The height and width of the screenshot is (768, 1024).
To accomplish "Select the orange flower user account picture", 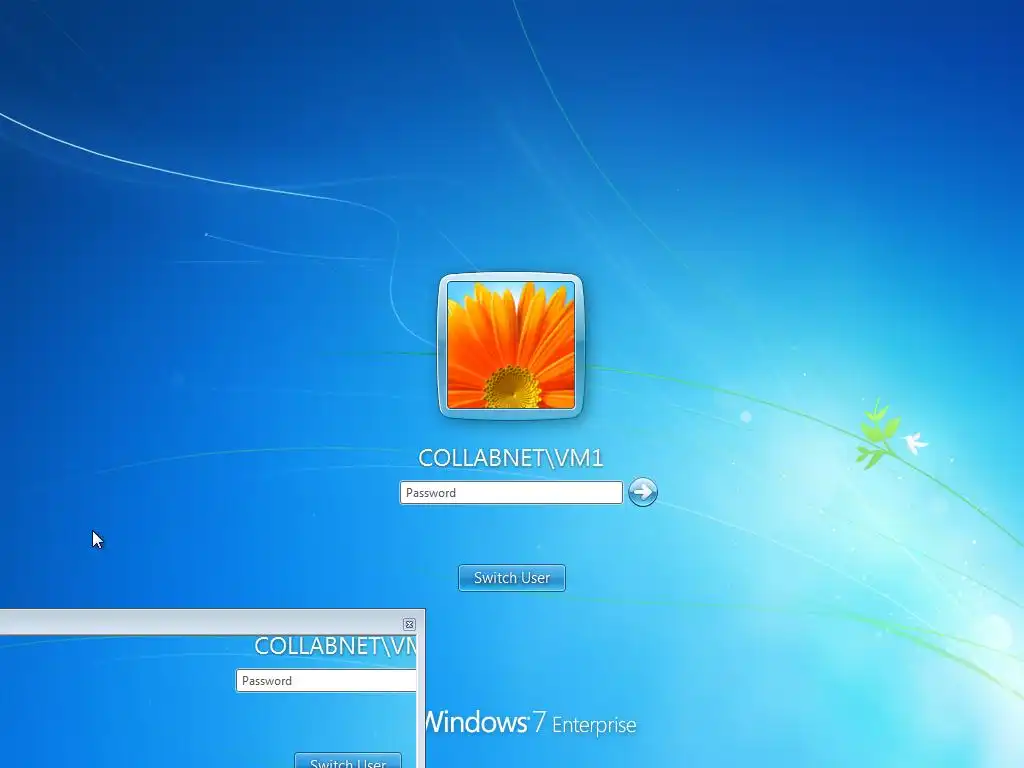I will tap(511, 345).
